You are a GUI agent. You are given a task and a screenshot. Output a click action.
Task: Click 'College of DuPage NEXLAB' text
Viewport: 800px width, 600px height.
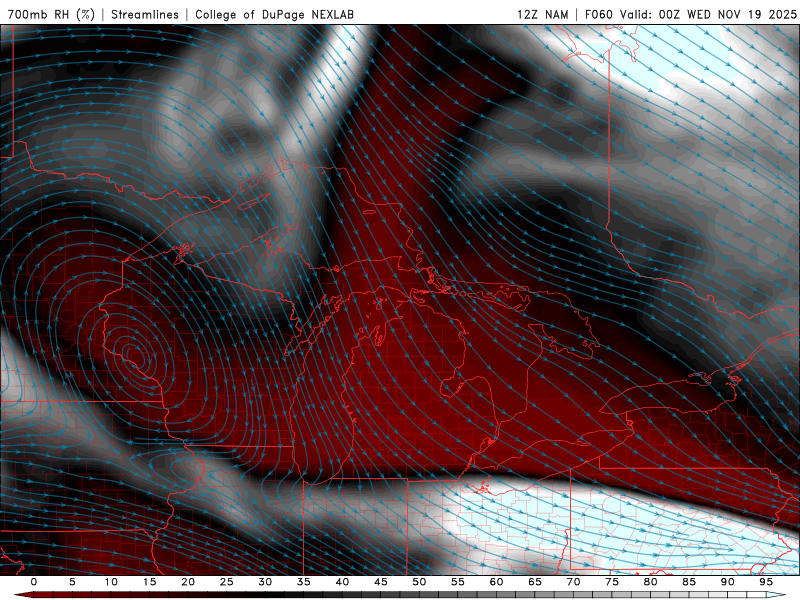click(x=274, y=14)
